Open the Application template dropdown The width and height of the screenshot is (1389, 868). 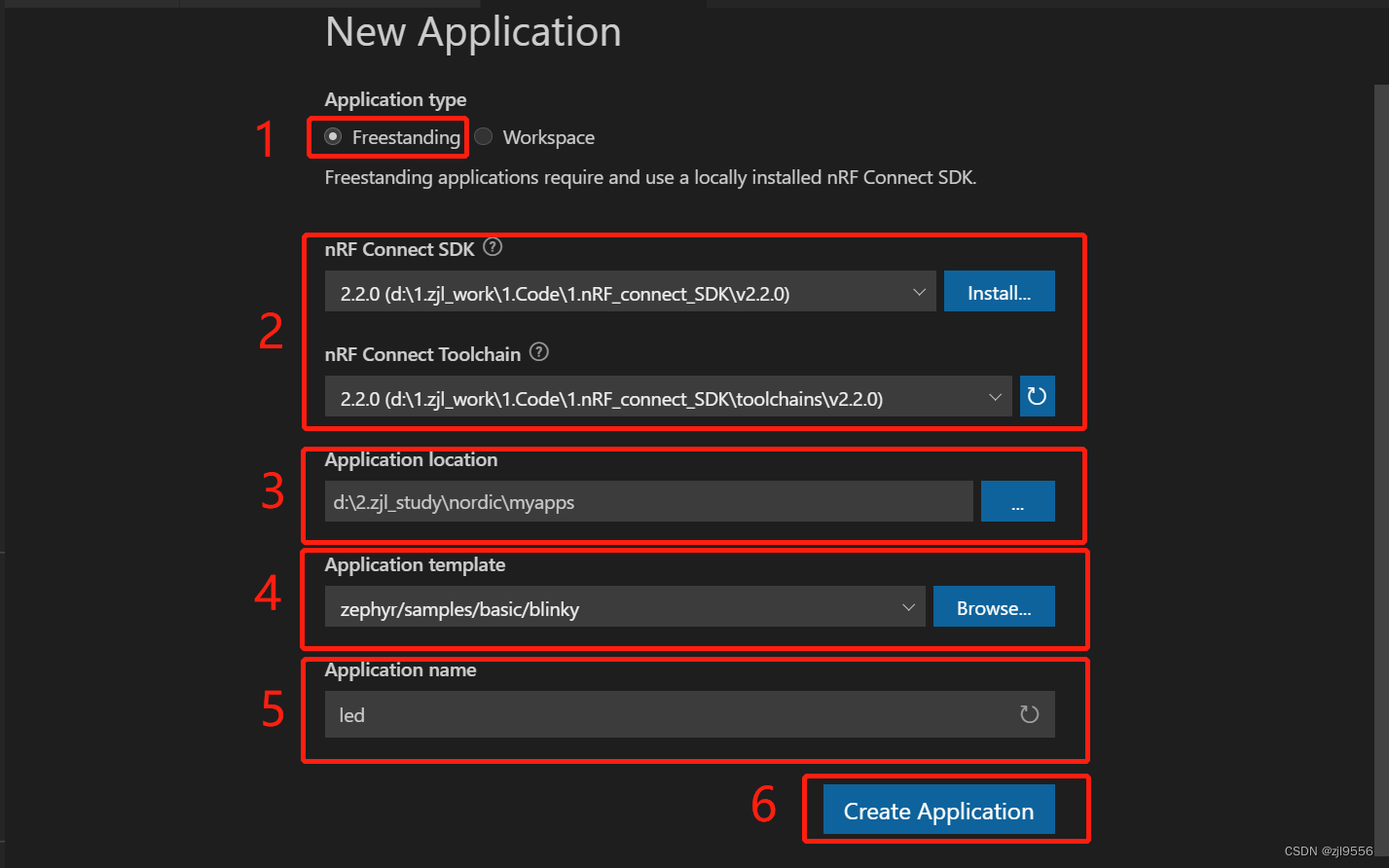click(625, 608)
